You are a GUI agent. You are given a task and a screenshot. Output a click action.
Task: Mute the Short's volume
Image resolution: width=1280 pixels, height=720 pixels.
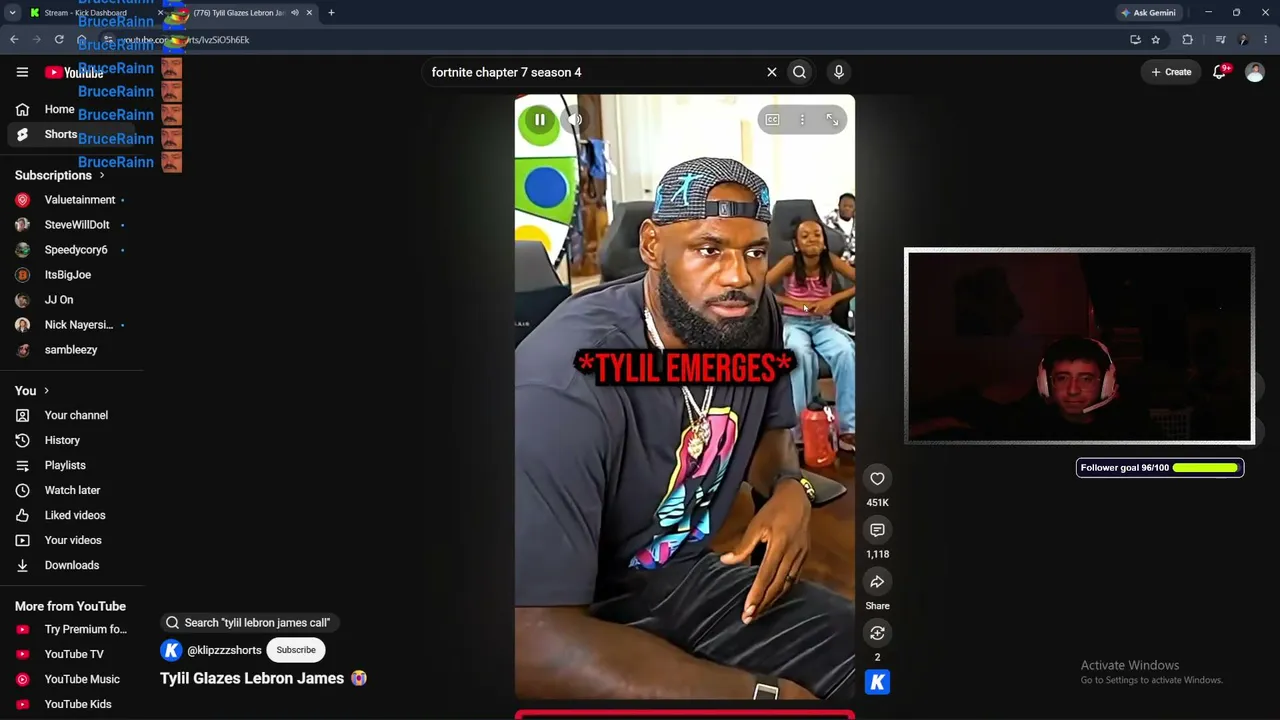click(576, 120)
